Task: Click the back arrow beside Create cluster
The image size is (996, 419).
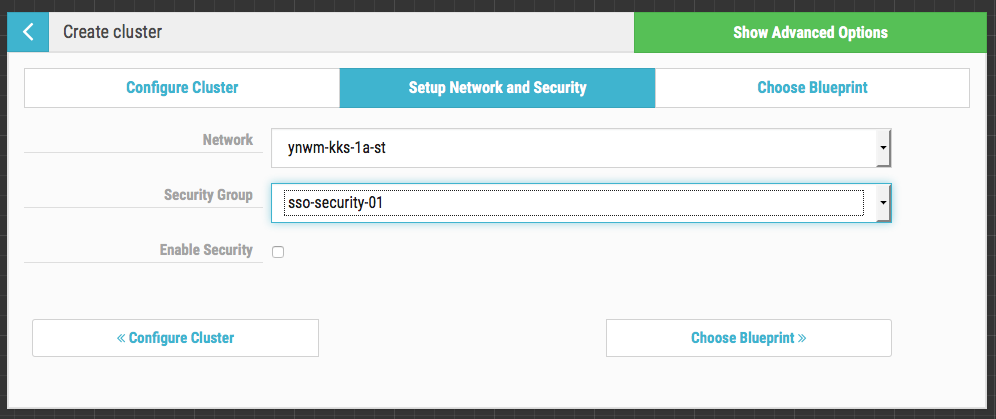Action: [28, 32]
